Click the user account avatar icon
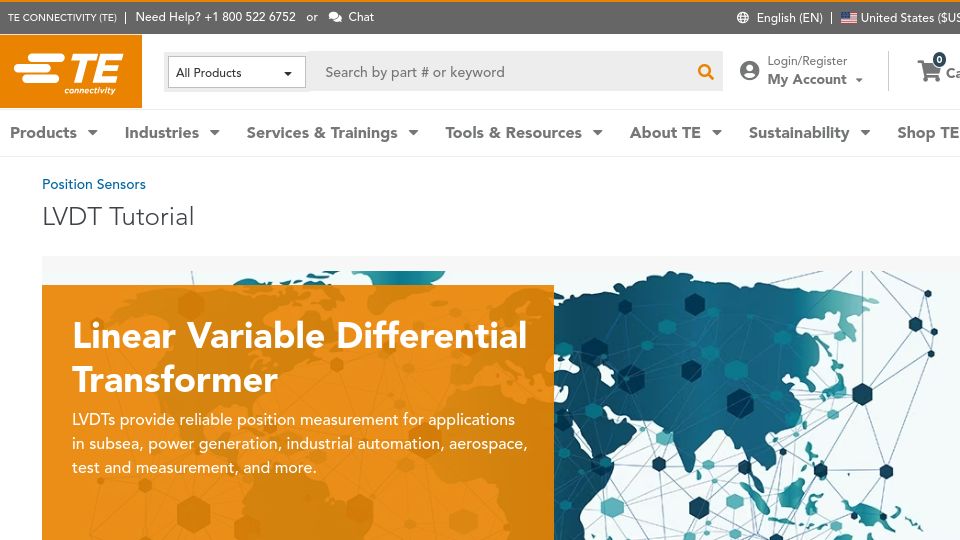Screen dimensions: 960x540 [749, 70]
